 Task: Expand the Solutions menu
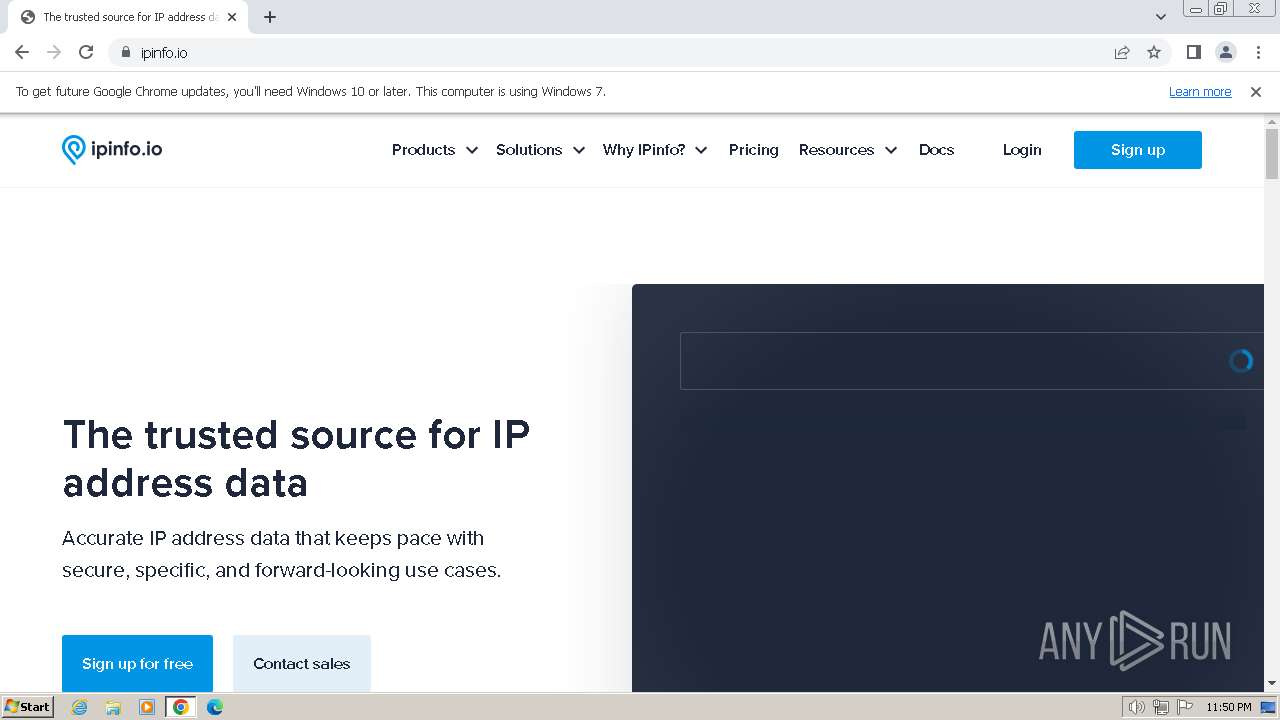click(540, 150)
